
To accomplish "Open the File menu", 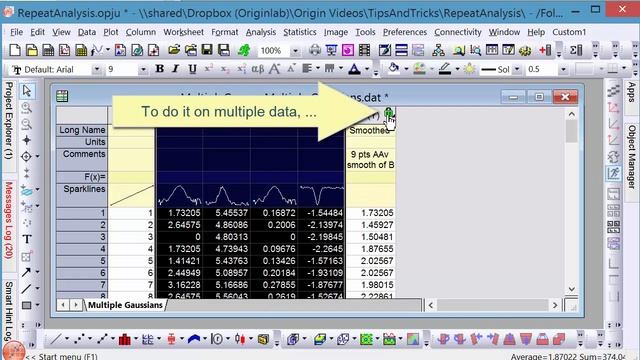I will tap(16, 32).
